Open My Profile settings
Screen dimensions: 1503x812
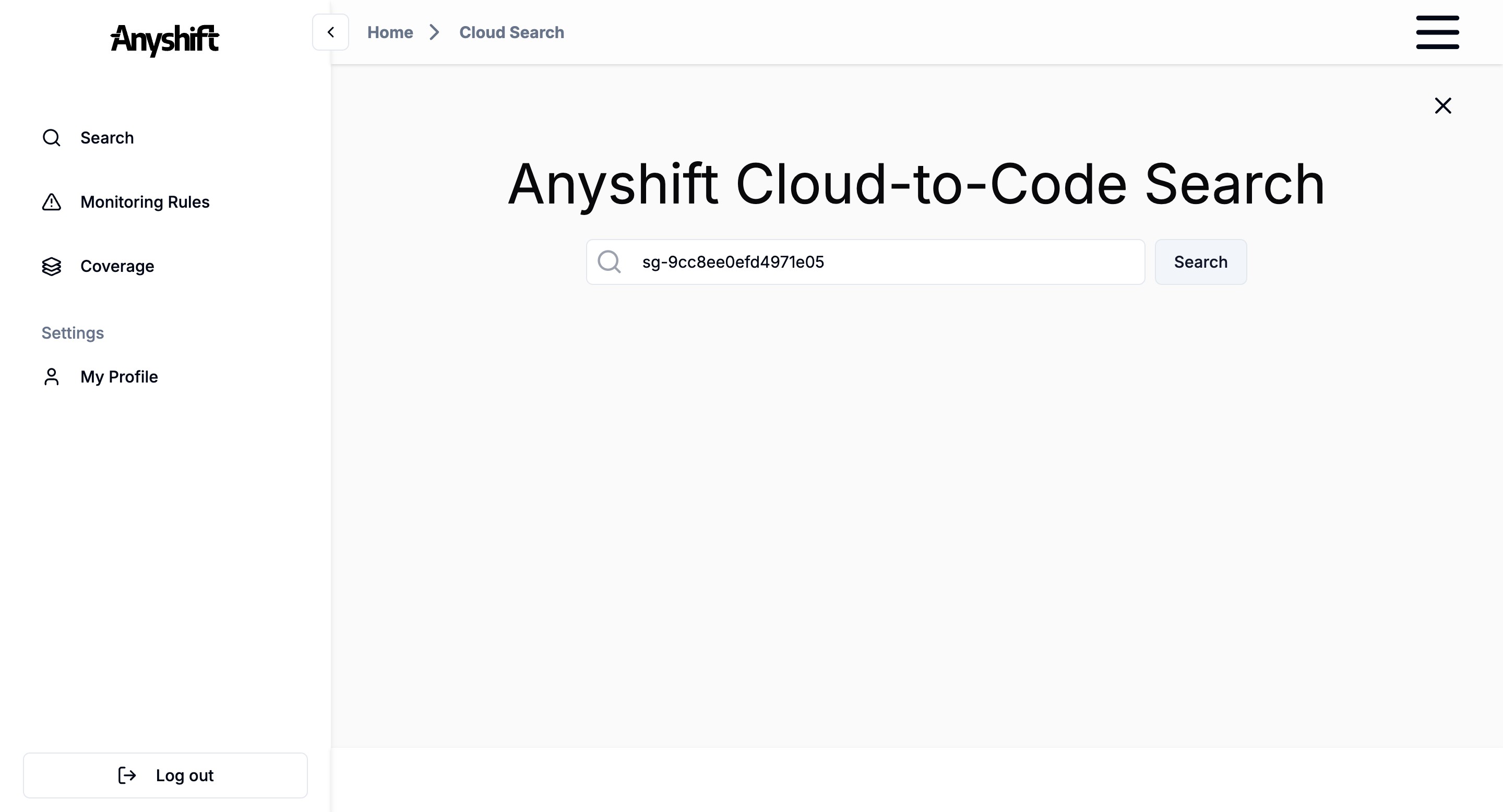(119, 377)
